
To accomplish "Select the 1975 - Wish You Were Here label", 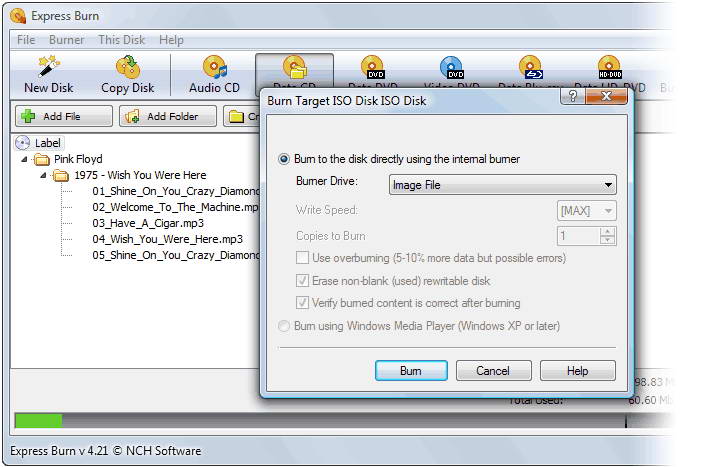I will [x=140, y=175].
